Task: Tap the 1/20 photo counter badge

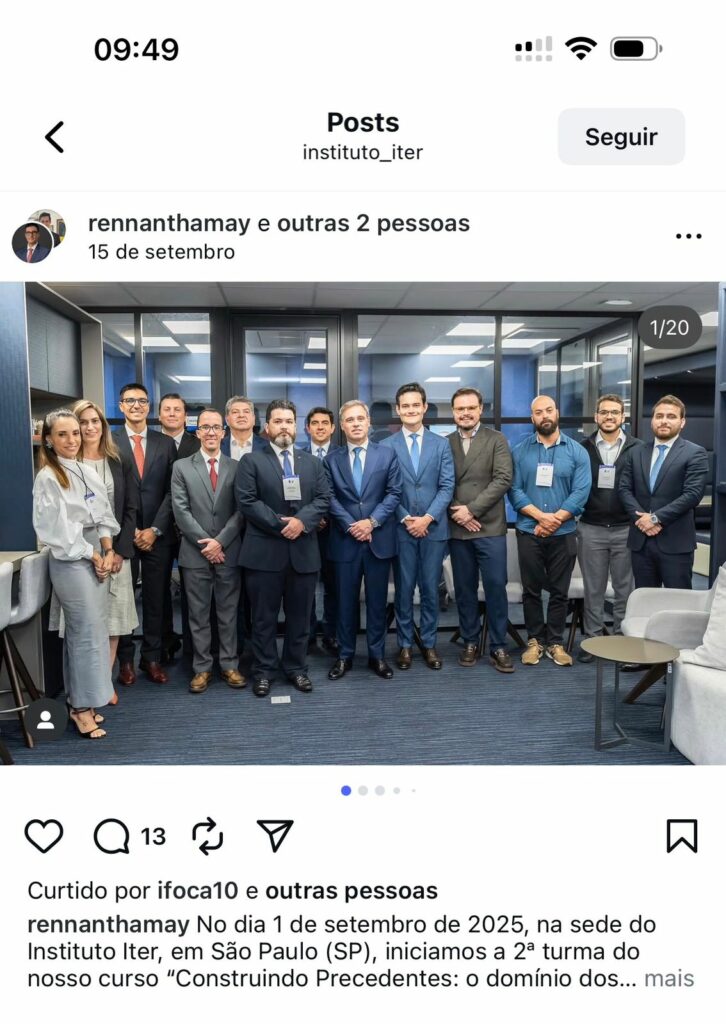Action: pos(669,327)
